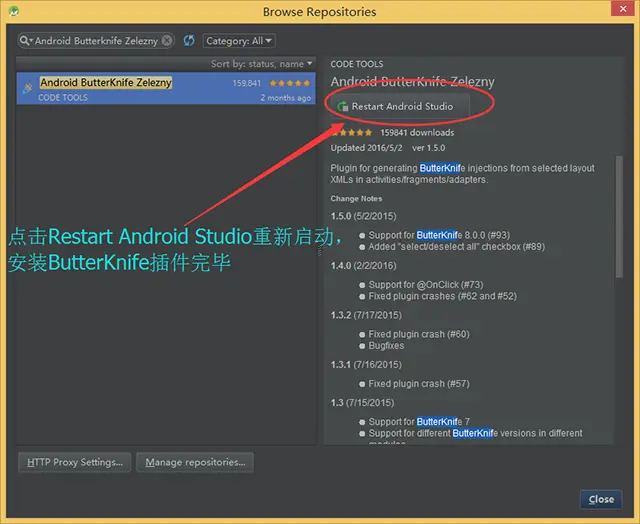This screenshot has width=640, height=524.
Task: Click the five-star rating in the list row
Action: [290, 83]
